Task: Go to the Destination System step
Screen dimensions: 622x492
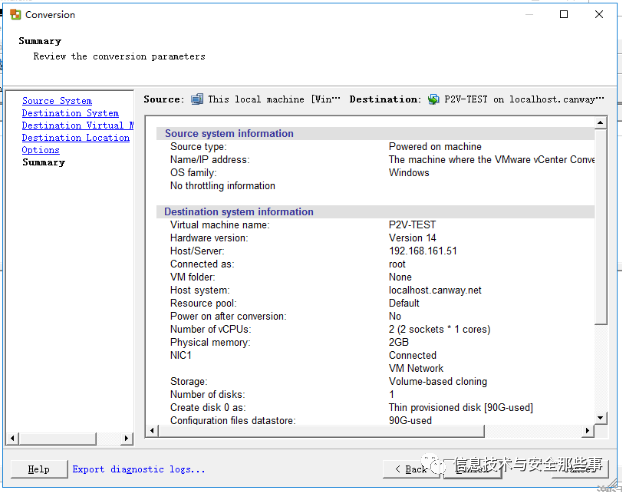Action: pyautogui.click(x=70, y=113)
